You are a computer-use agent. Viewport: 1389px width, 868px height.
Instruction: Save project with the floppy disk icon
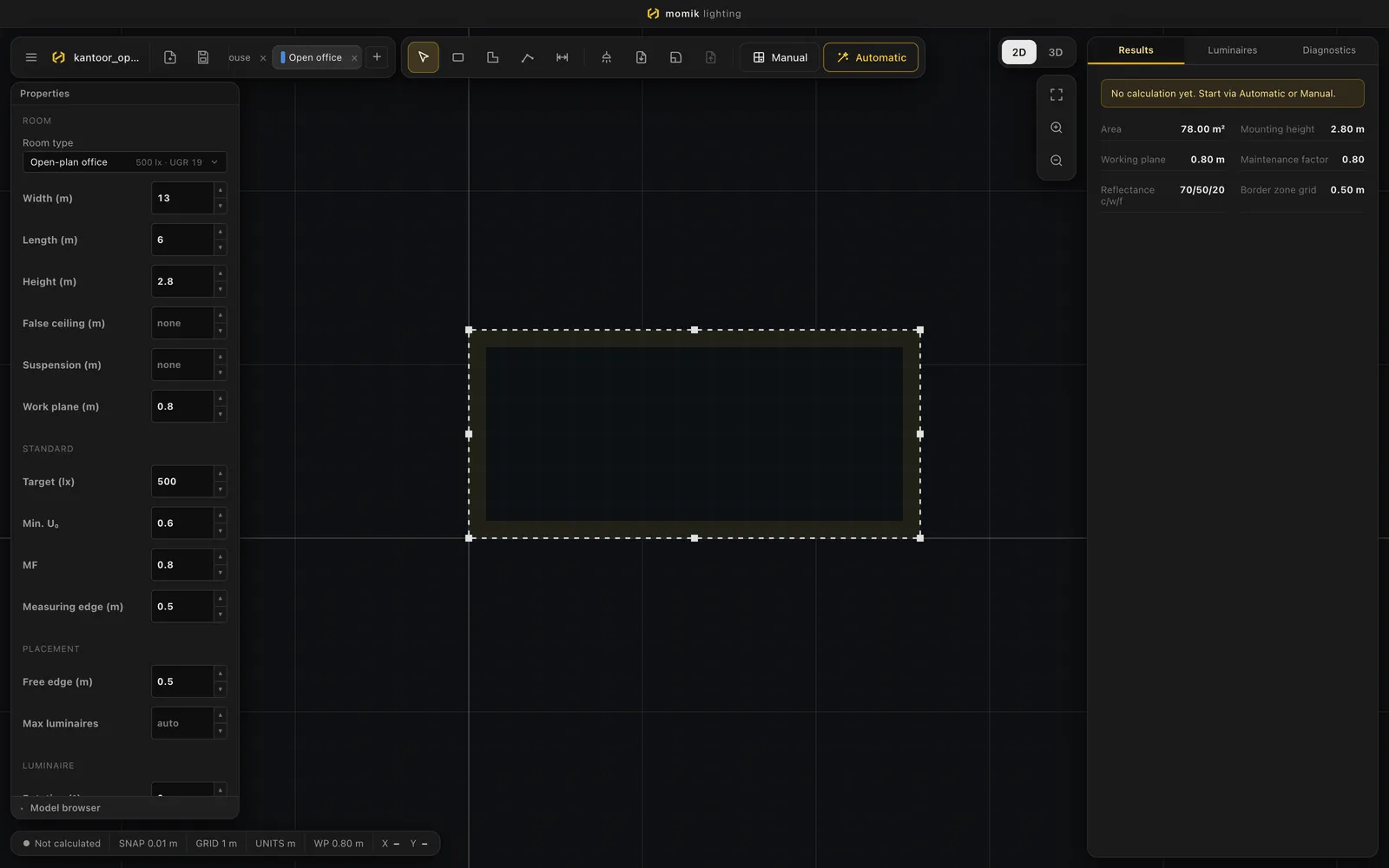coord(203,57)
